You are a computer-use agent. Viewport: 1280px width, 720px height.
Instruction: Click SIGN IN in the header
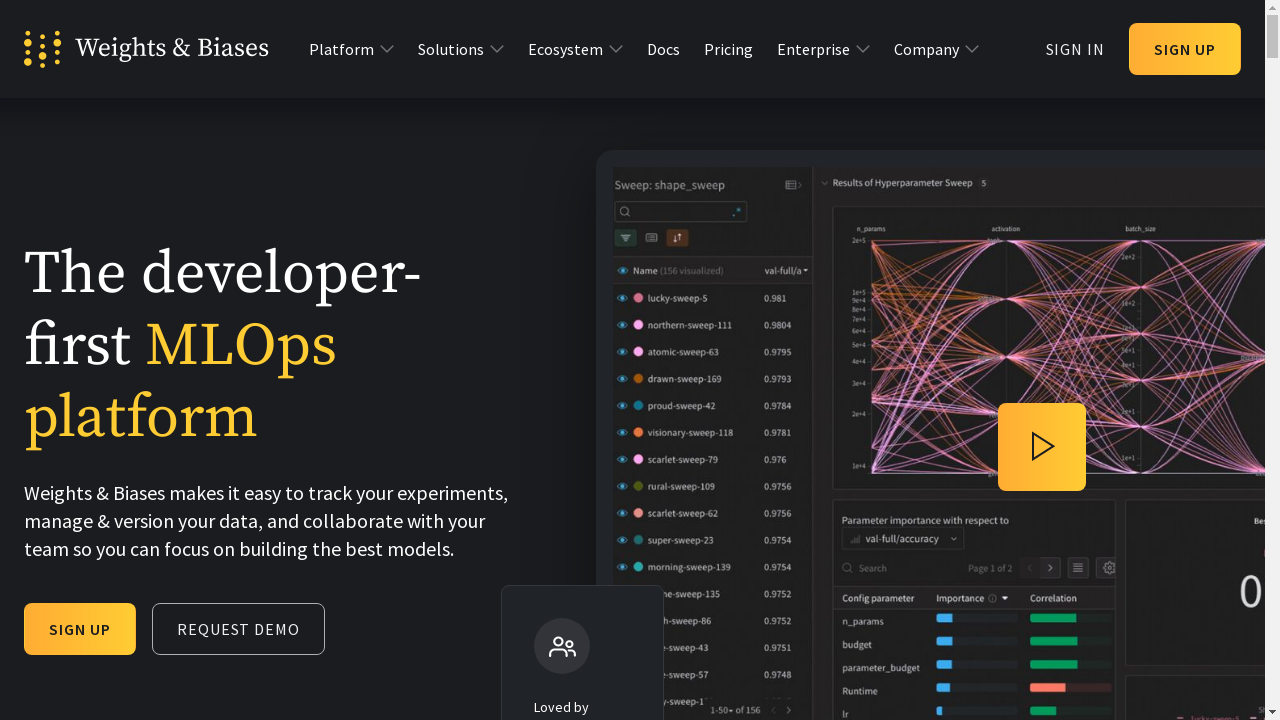(1075, 49)
